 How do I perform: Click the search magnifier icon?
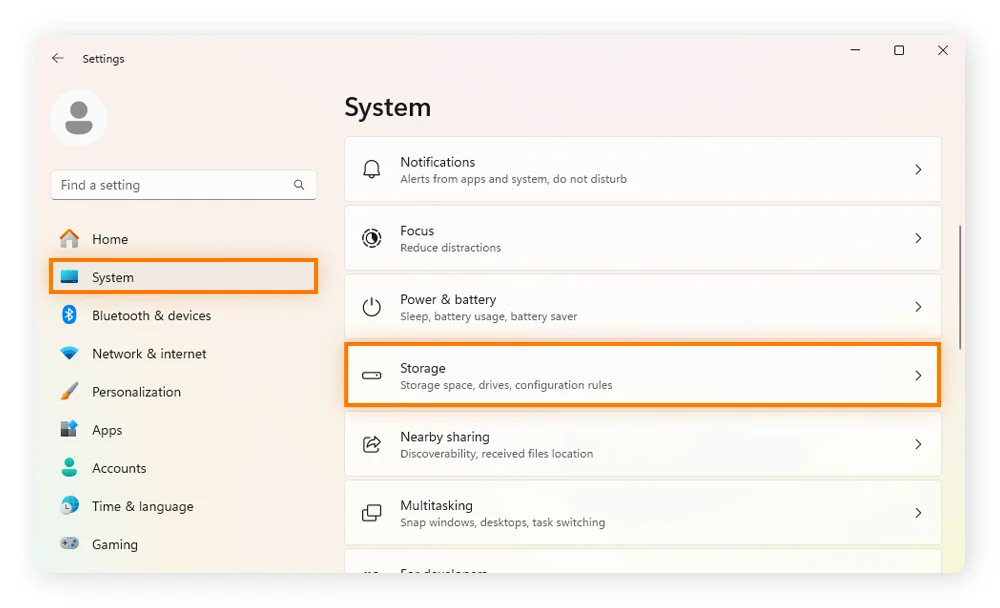(299, 185)
